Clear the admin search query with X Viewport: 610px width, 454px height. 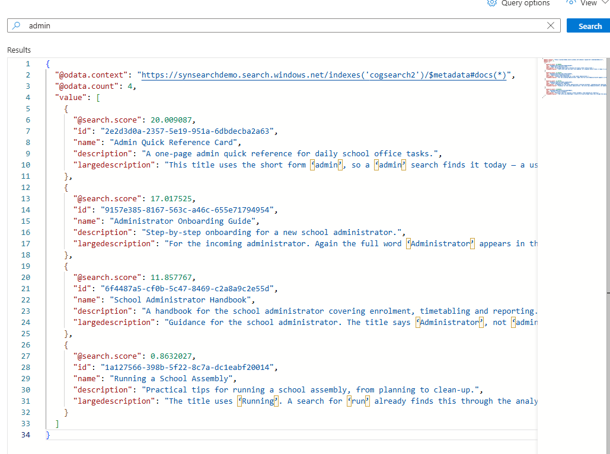(x=550, y=26)
